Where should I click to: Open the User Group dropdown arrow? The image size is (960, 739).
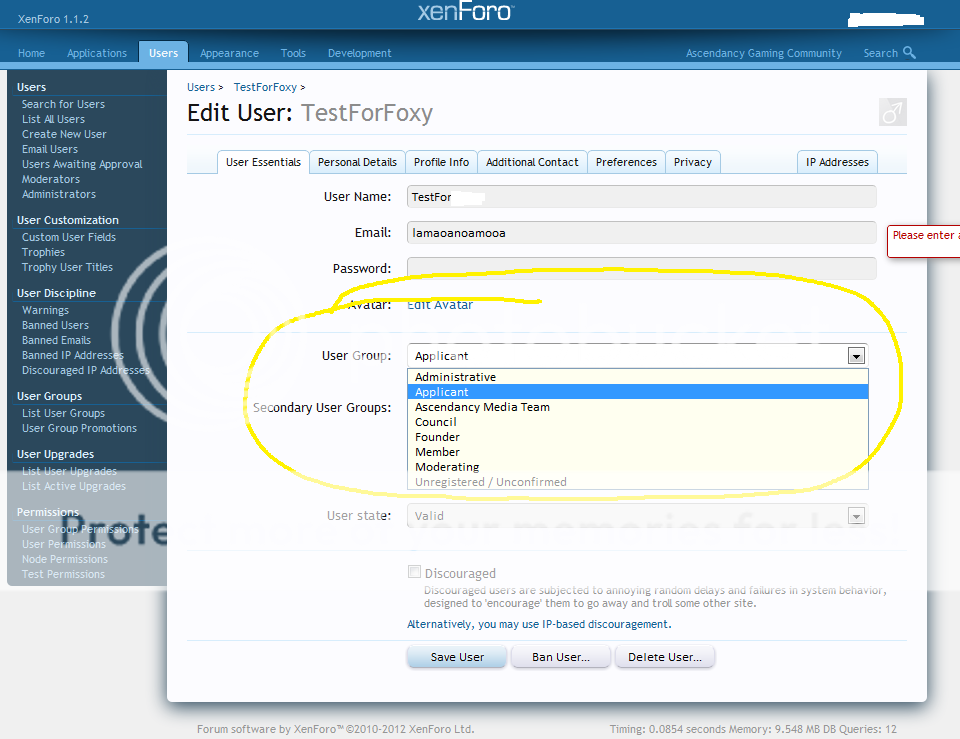click(855, 355)
